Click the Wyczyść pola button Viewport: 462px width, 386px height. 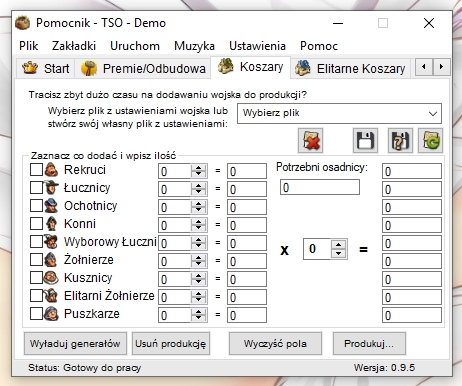click(x=275, y=343)
